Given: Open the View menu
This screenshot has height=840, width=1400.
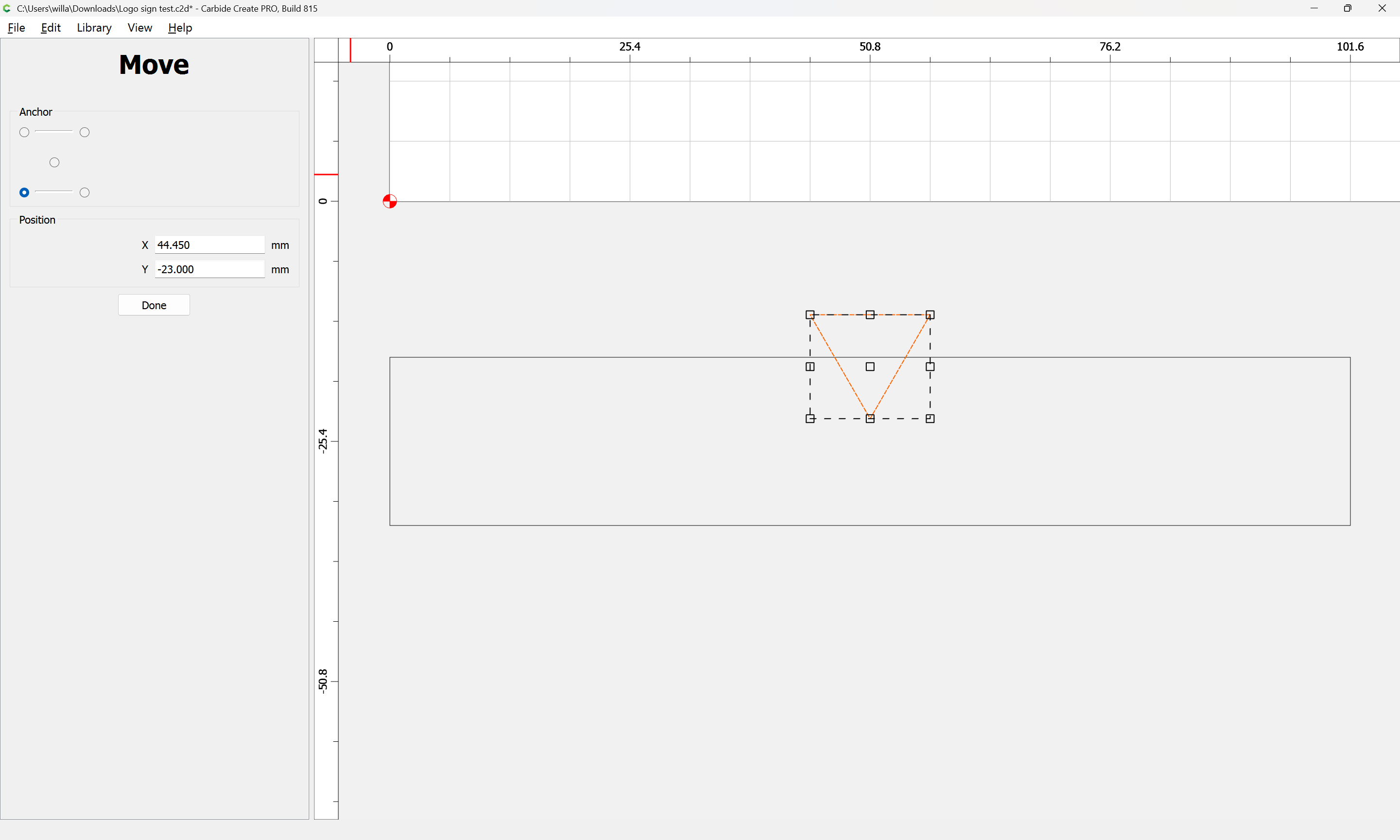Looking at the screenshot, I should [140, 28].
